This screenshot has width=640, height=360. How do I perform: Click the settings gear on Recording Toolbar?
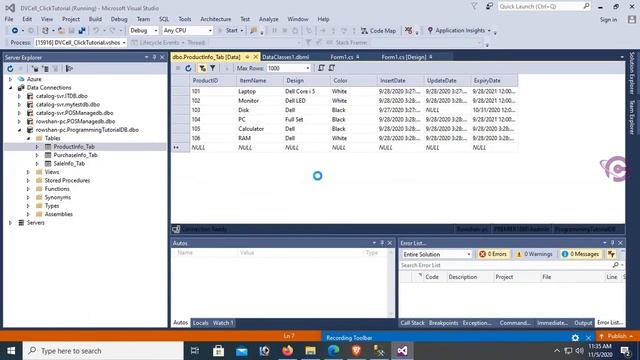point(575,338)
